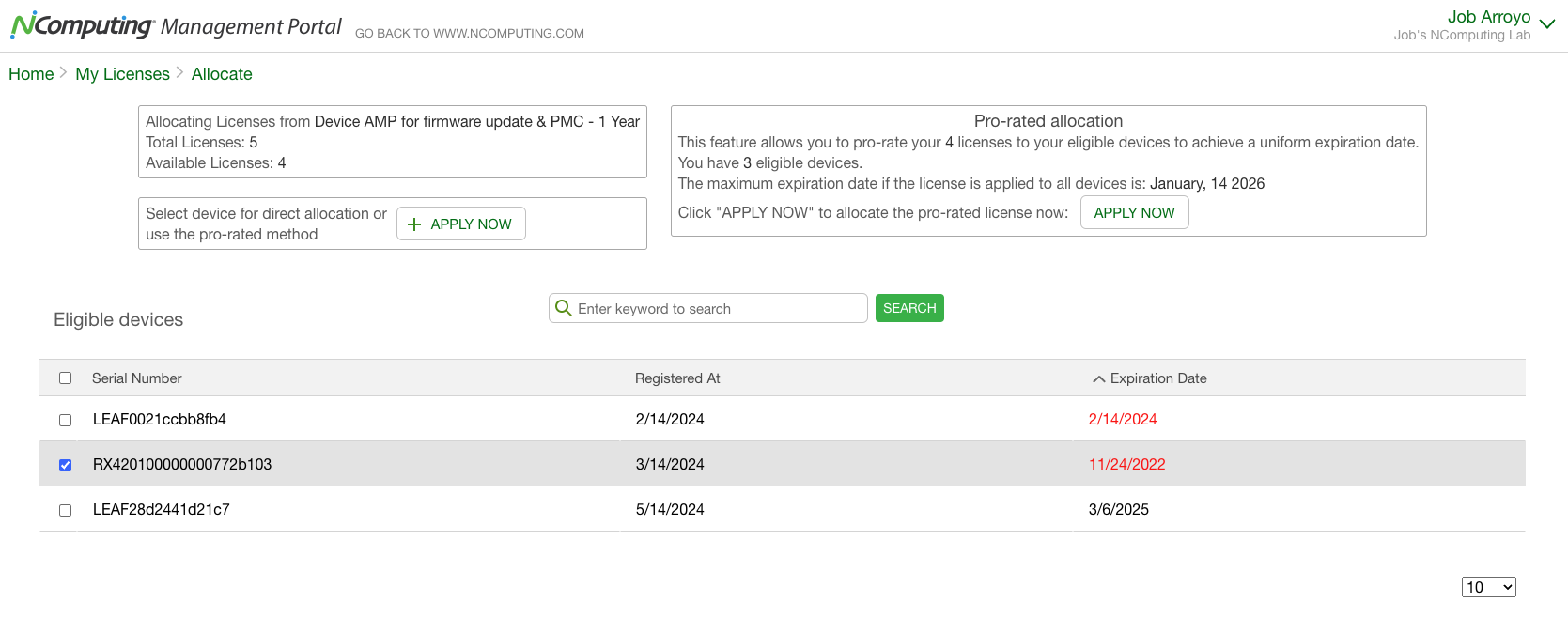Click expiration date 3/6/2025
This screenshot has width=1568, height=617.
pyautogui.click(x=1119, y=510)
